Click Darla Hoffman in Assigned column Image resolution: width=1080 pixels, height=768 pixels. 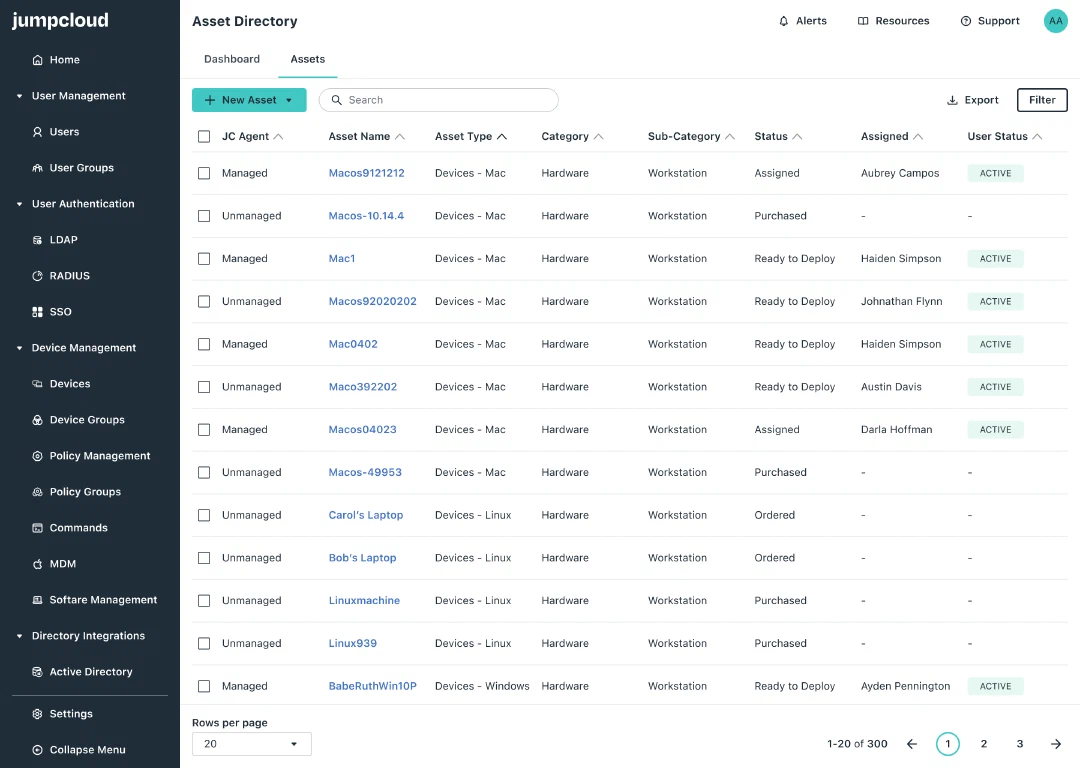click(896, 429)
